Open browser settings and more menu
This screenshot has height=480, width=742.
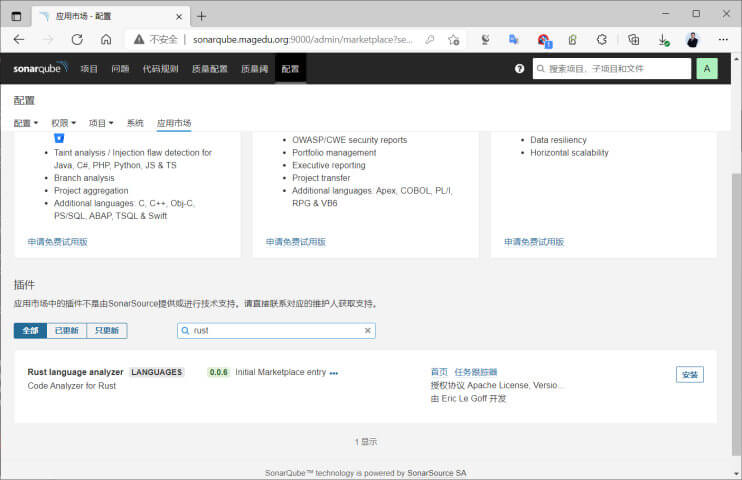pyautogui.click(x=723, y=40)
